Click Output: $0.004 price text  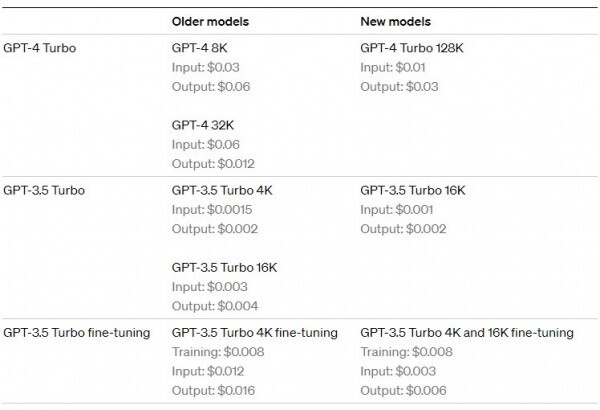click(x=215, y=306)
